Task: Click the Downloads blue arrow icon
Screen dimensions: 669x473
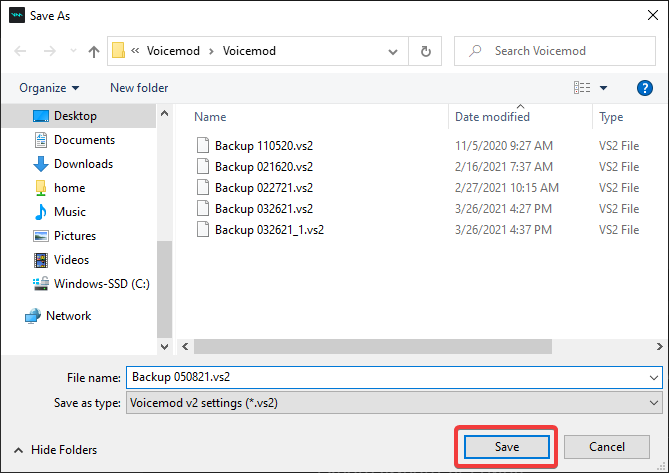Action: pos(41,164)
